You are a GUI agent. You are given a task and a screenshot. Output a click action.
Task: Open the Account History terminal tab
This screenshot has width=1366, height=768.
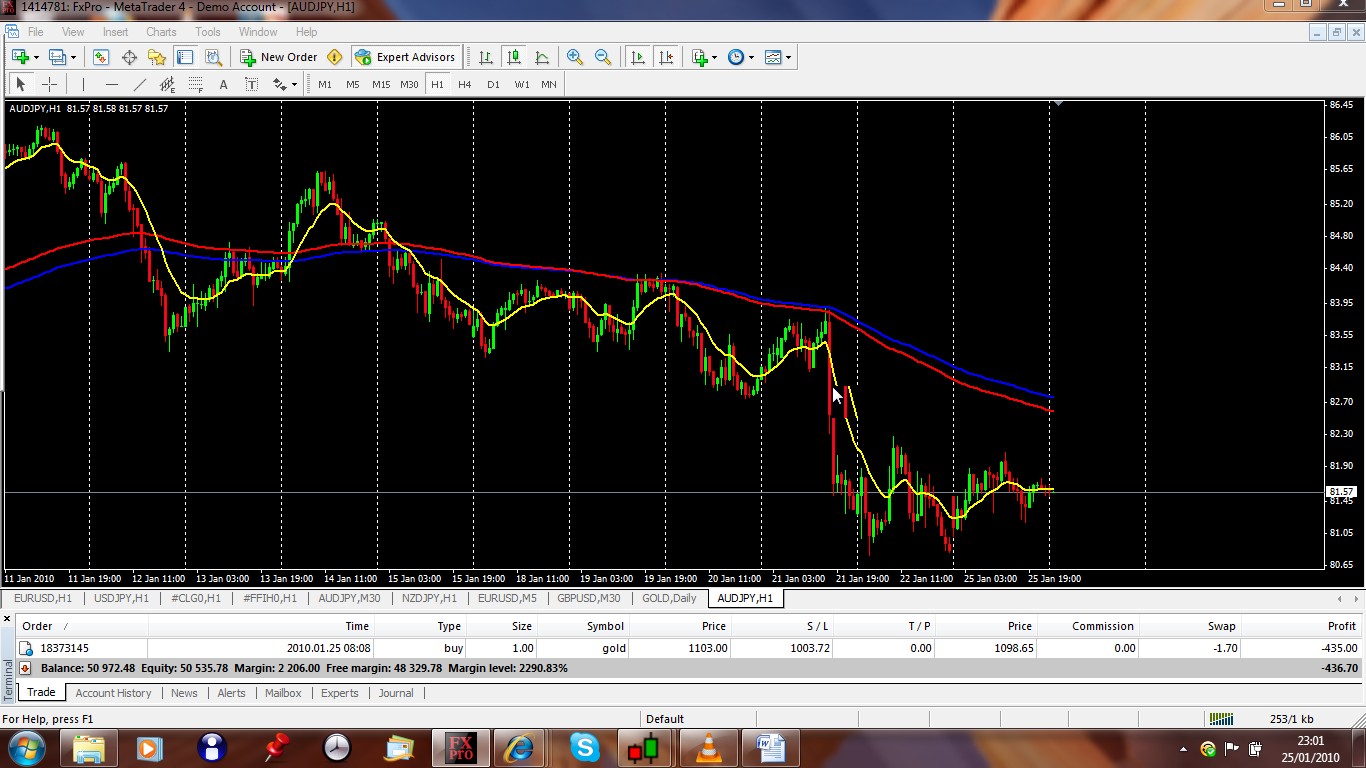[113, 693]
